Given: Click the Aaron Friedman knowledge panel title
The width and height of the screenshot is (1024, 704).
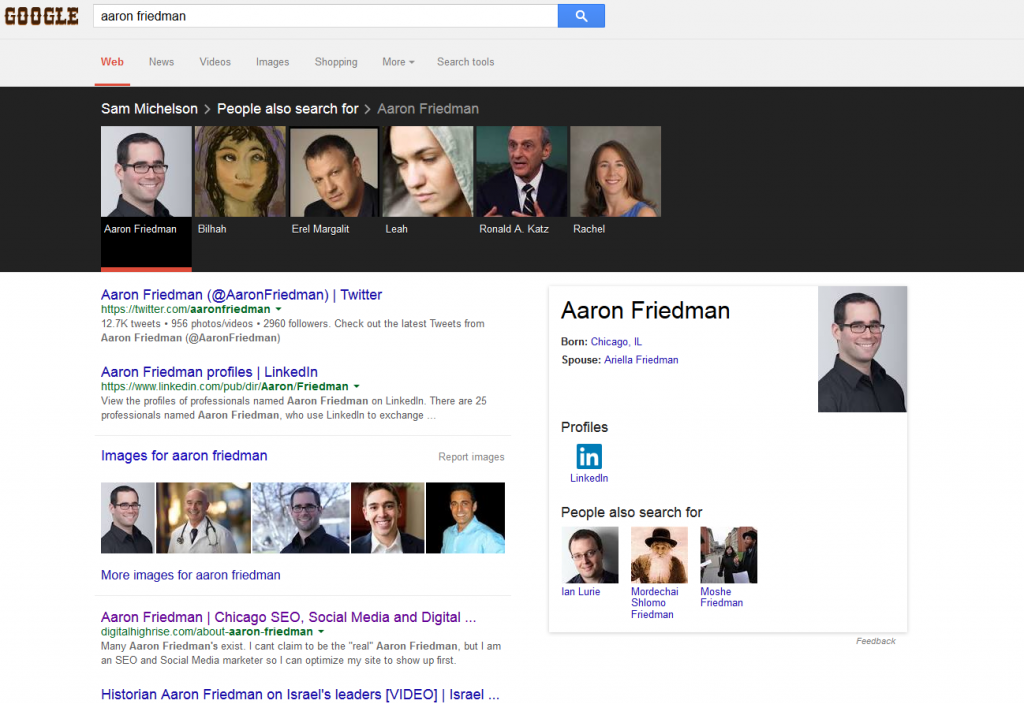Looking at the screenshot, I should coord(645,310).
